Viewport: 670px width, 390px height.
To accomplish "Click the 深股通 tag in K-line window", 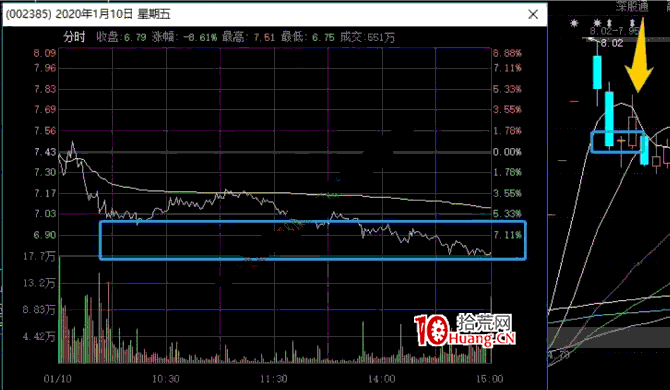I will point(632,6).
